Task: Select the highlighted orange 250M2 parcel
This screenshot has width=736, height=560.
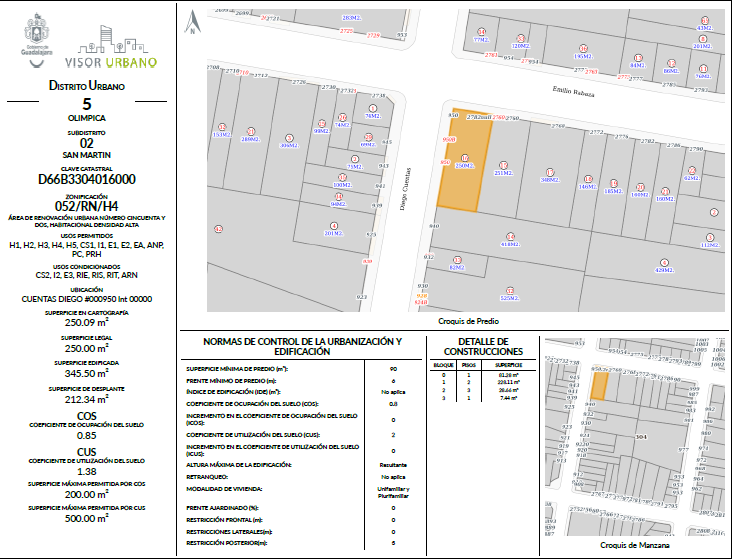Action: coord(464,161)
